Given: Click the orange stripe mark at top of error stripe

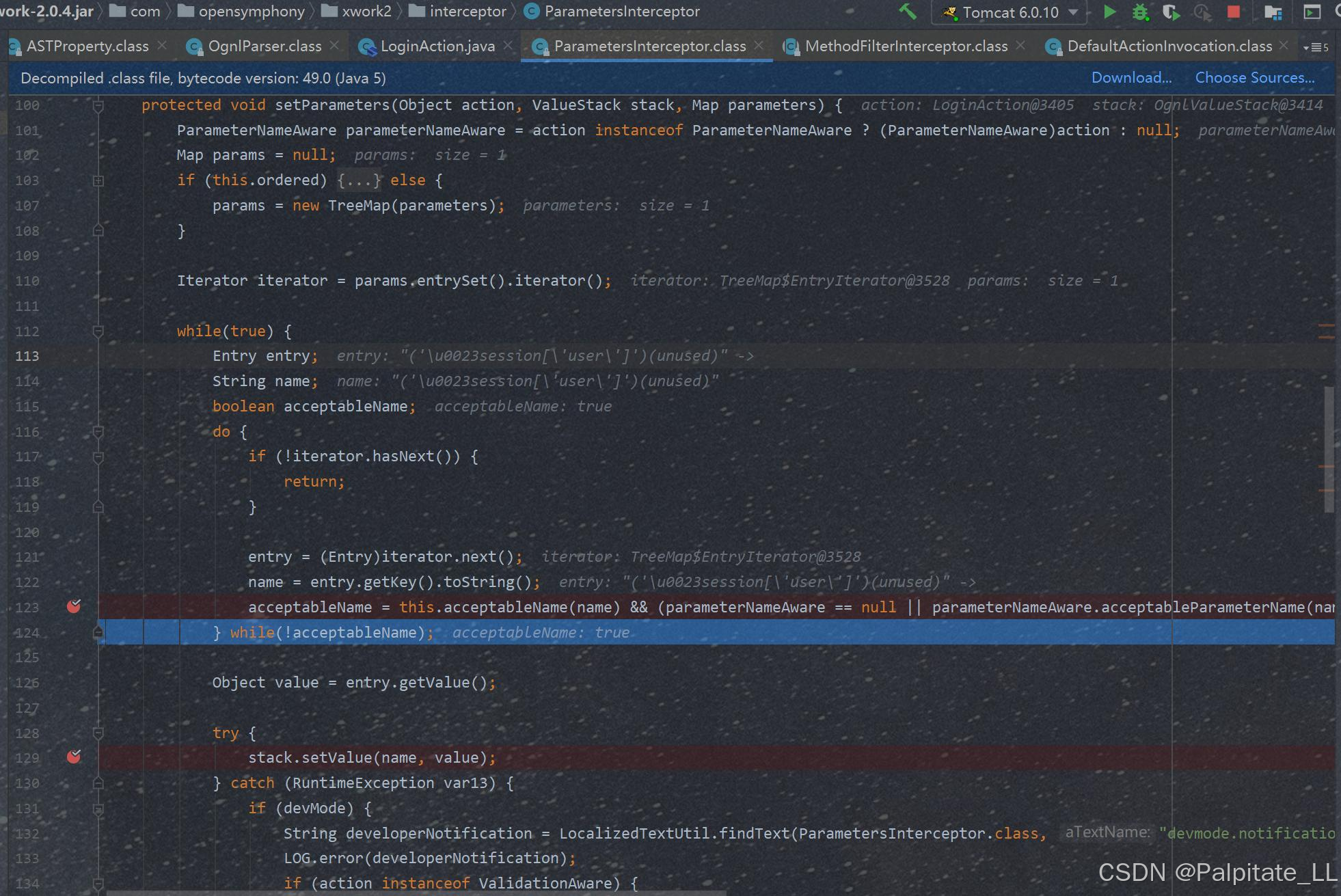Looking at the screenshot, I should tap(1326, 326).
